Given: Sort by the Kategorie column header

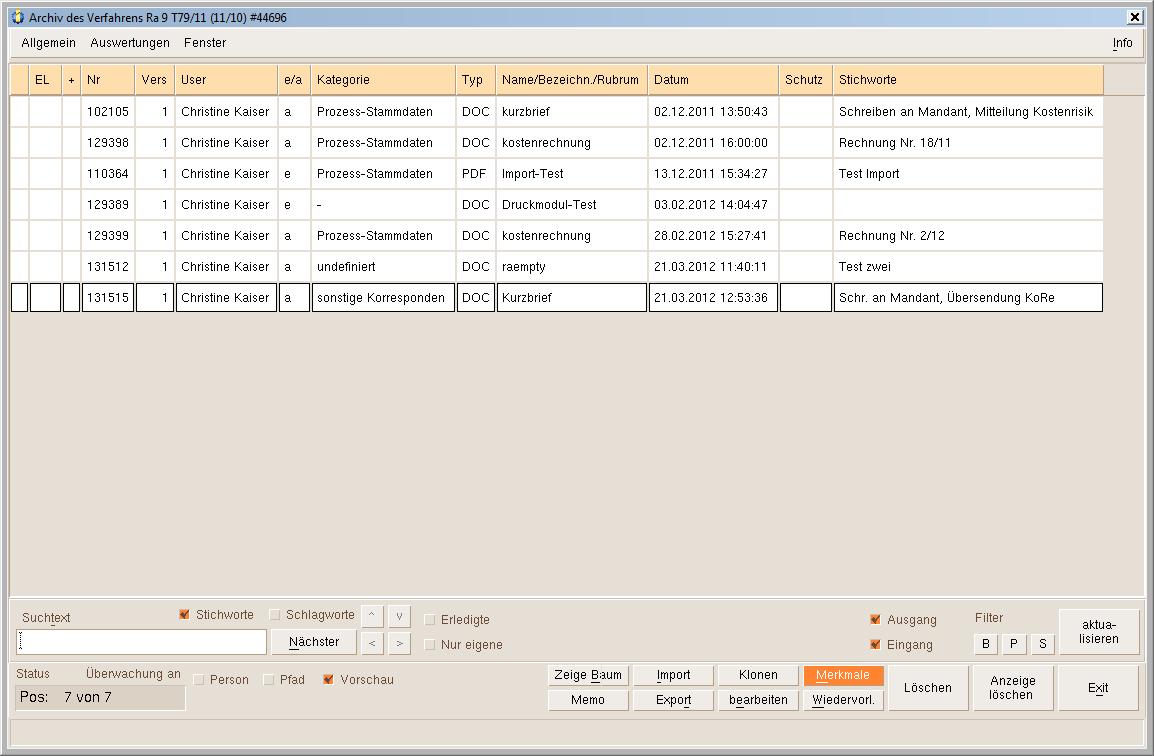Looking at the screenshot, I should tap(383, 80).
